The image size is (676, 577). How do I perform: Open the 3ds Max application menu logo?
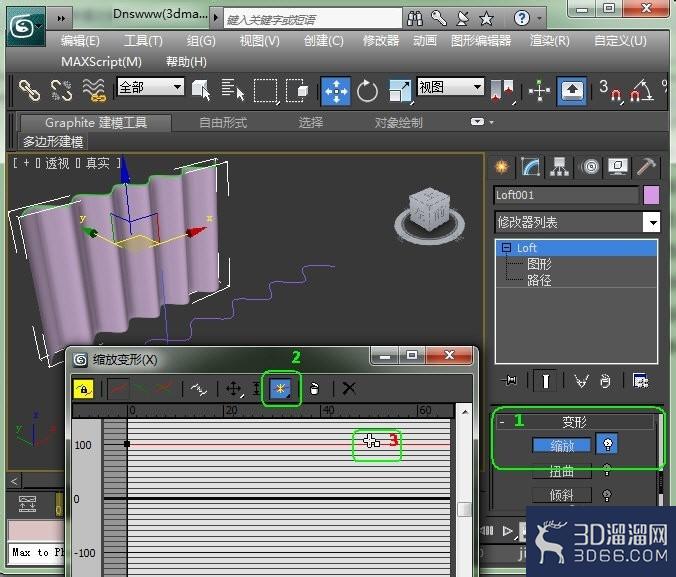(x=25, y=27)
